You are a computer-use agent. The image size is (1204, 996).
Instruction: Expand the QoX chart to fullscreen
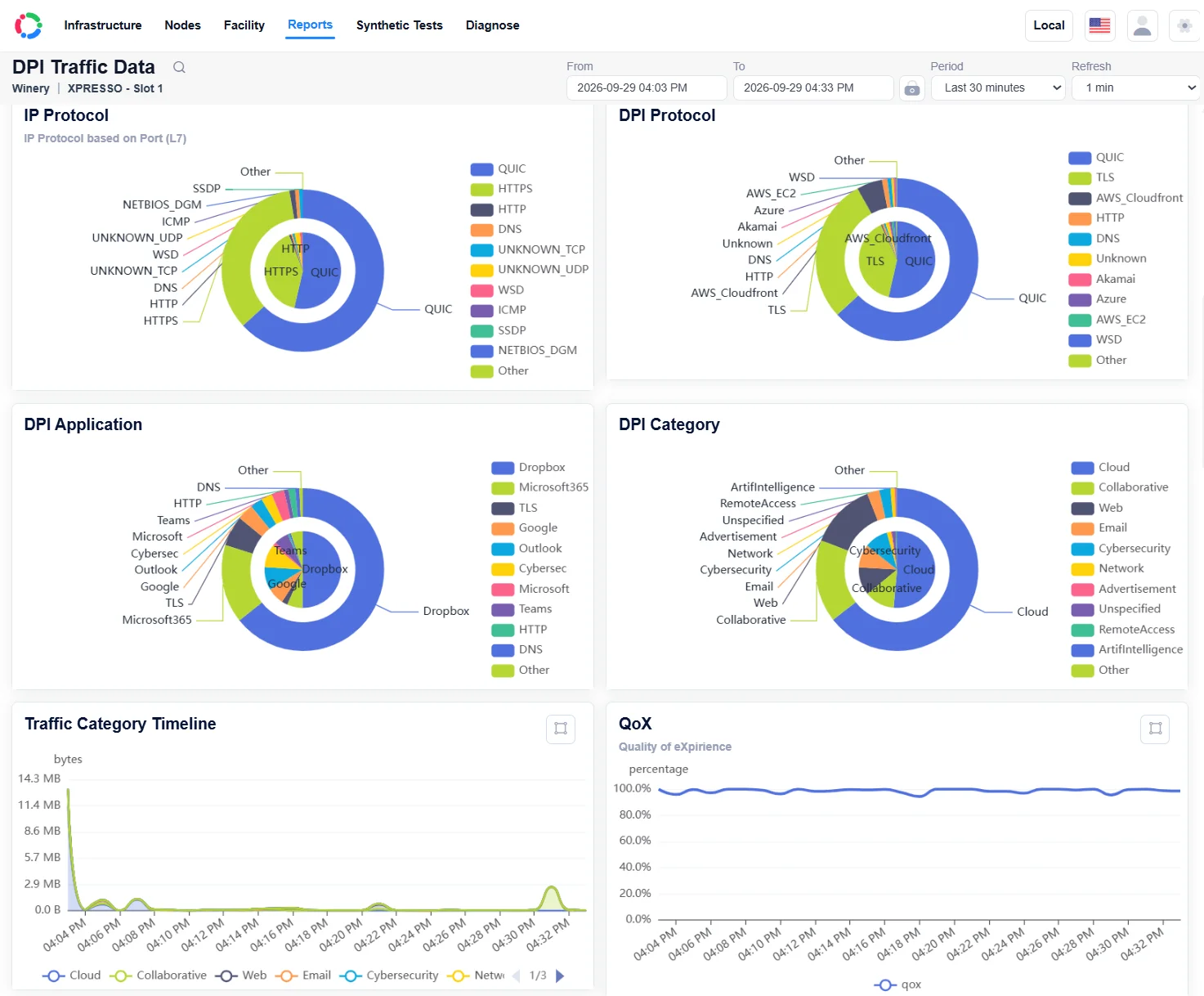[1155, 729]
